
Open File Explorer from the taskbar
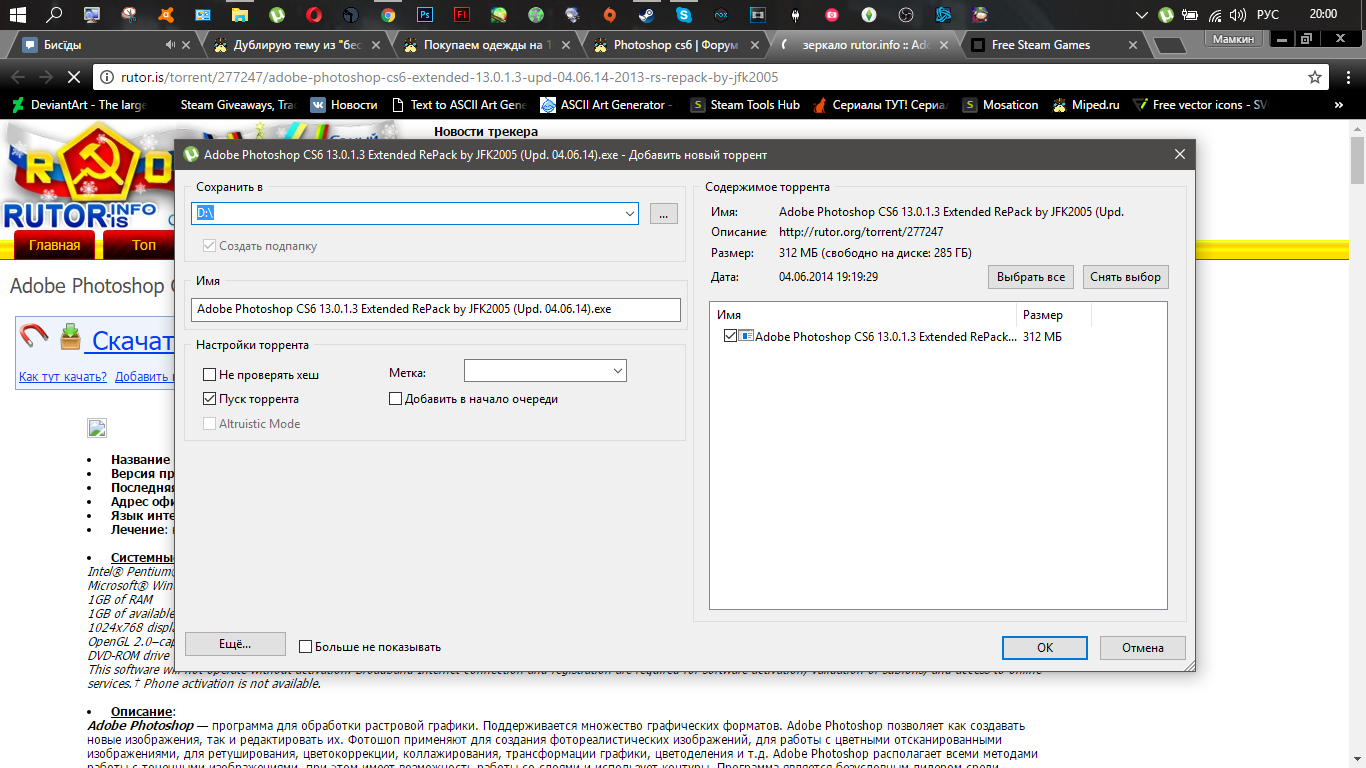[240, 15]
